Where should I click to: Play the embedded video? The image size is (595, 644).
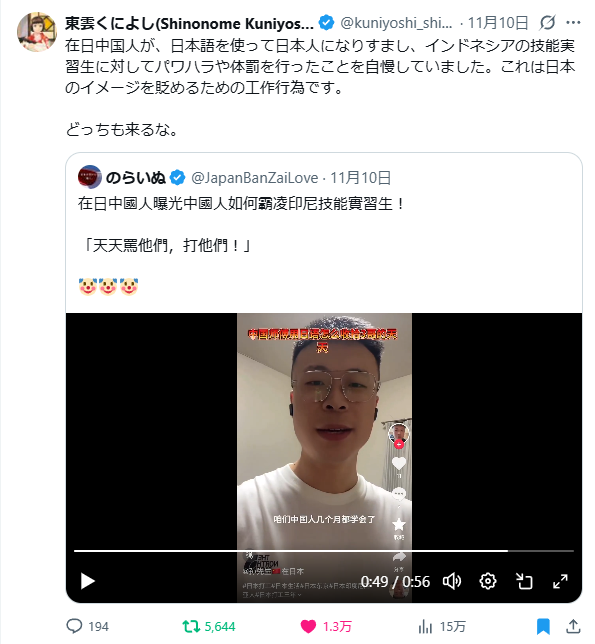point(87,581)
